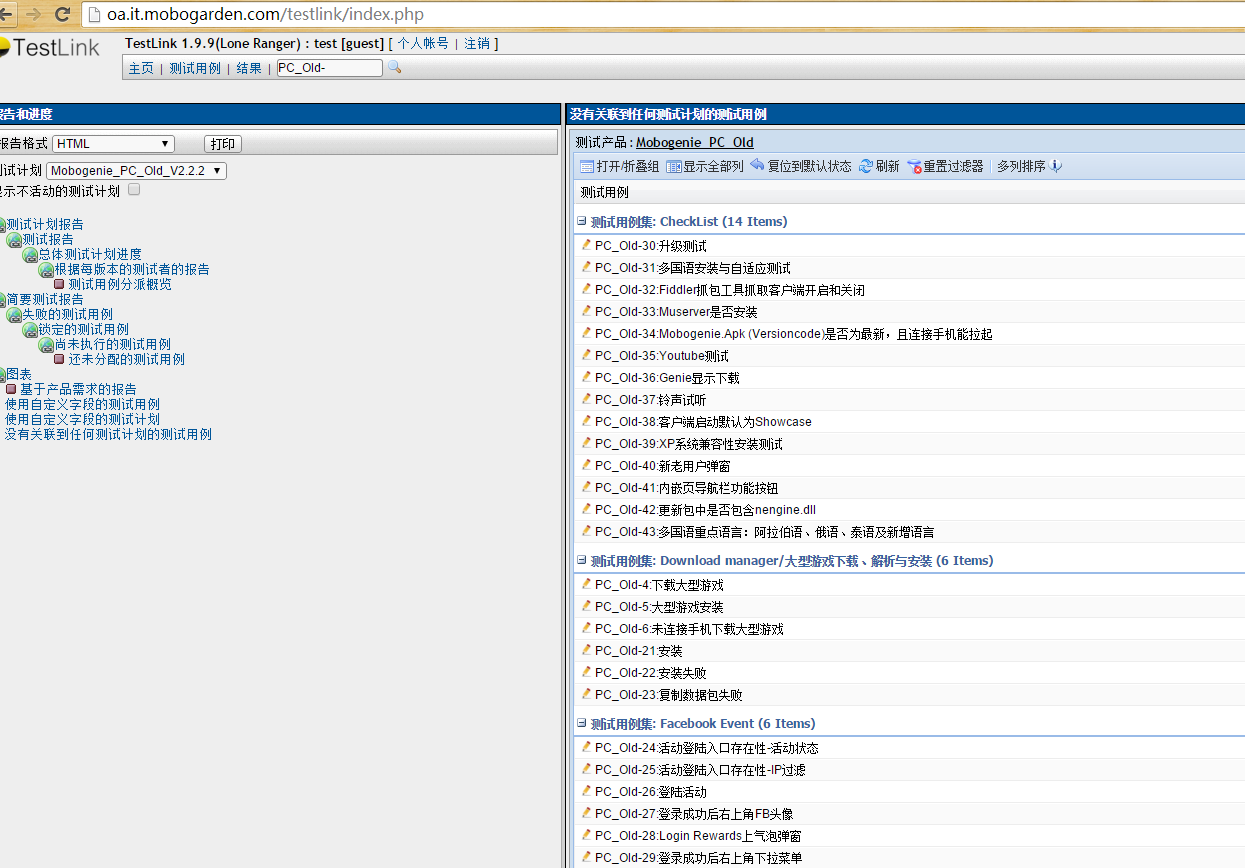This screenshot has height=868, width=1245.
Task: Click the PC_Old- search input field
Action: [x=329, y=68]
